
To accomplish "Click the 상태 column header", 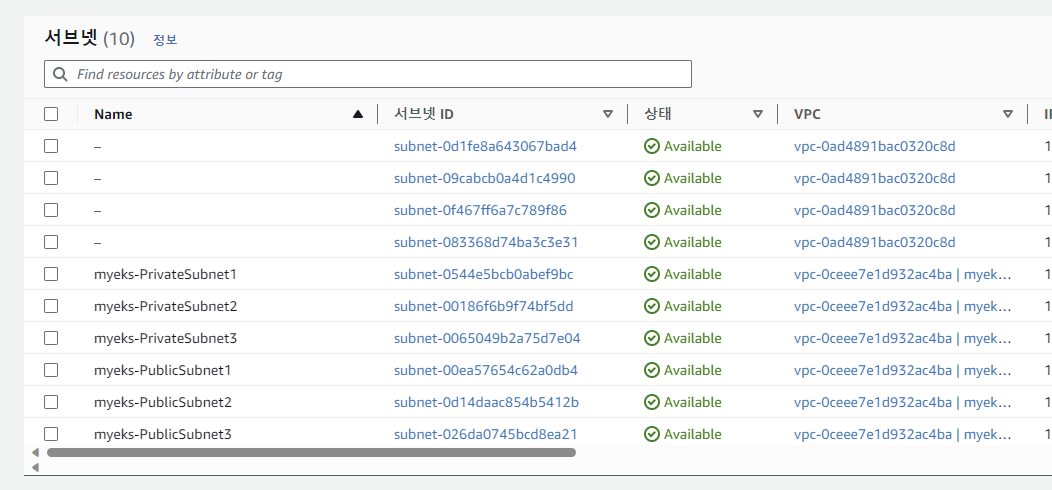I will (658, 114).
